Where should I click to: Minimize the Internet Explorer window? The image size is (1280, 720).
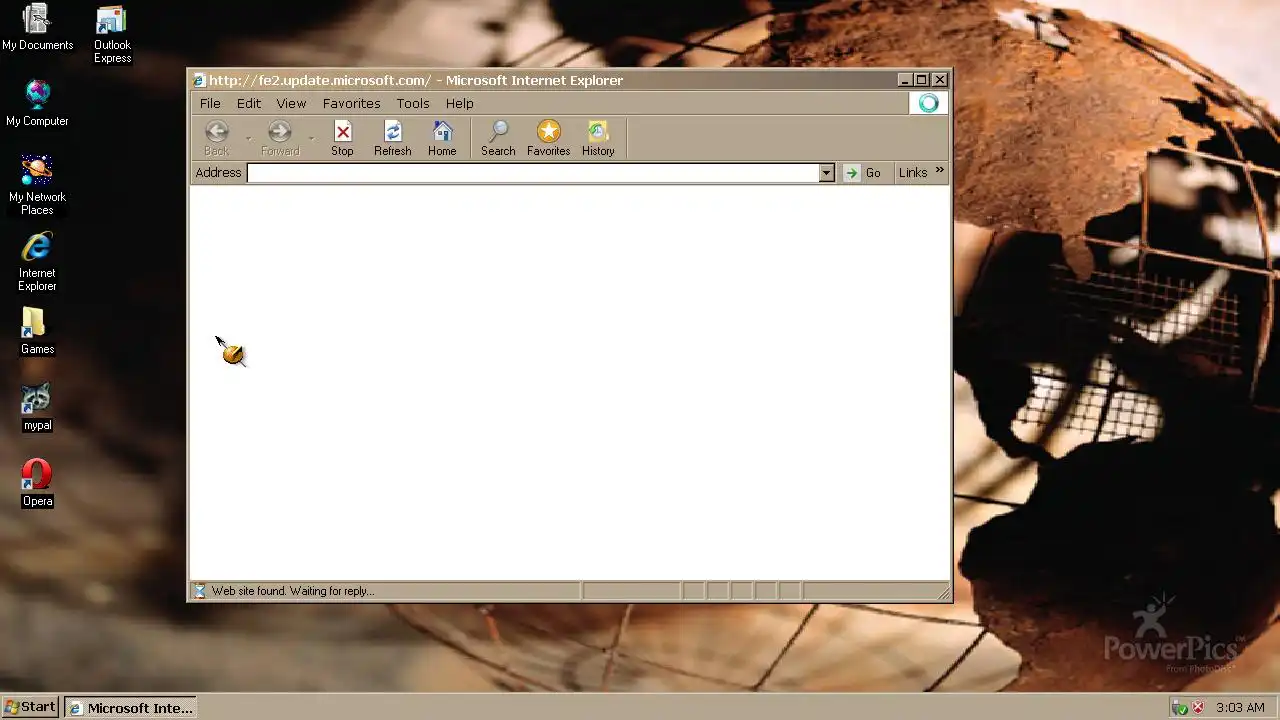tap(905, 80)
